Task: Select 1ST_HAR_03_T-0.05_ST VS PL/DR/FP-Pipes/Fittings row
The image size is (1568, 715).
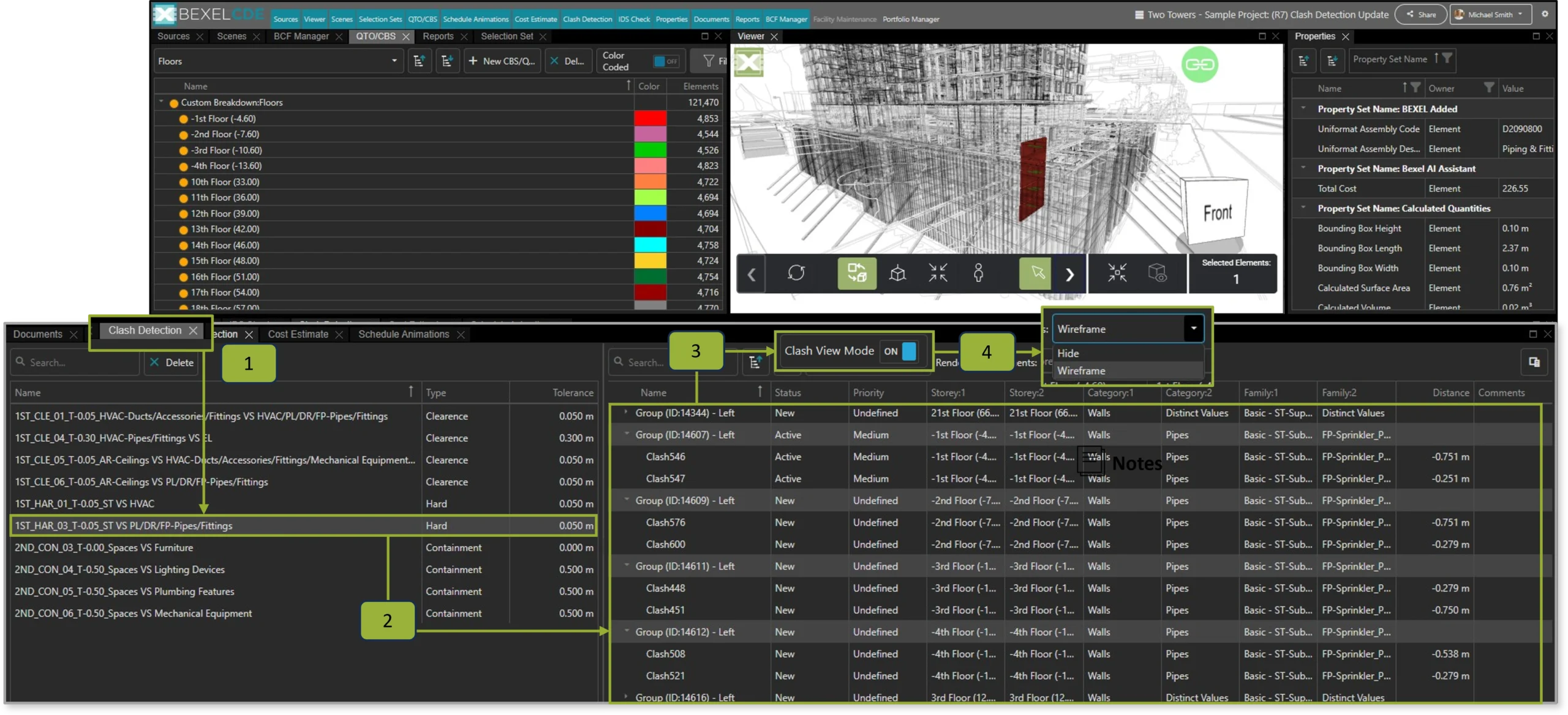Action: [x=304, y=525]
